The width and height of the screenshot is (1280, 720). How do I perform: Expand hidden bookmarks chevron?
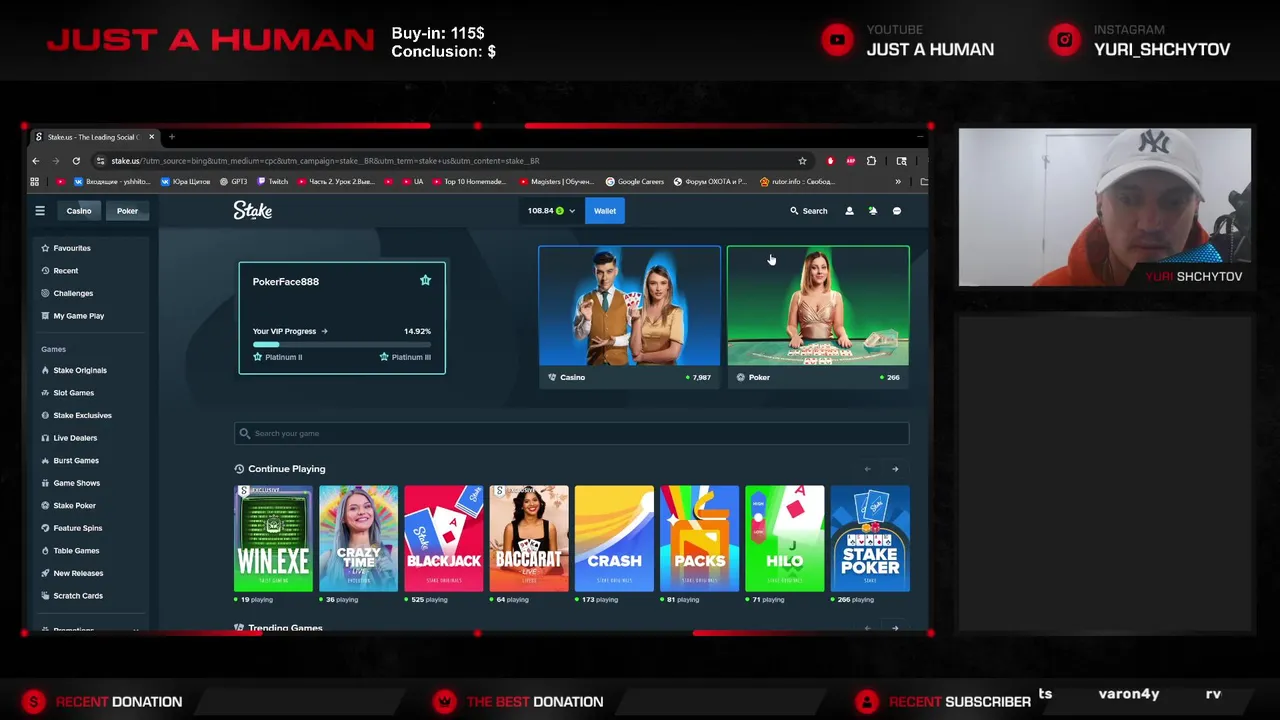coord(897,182)
